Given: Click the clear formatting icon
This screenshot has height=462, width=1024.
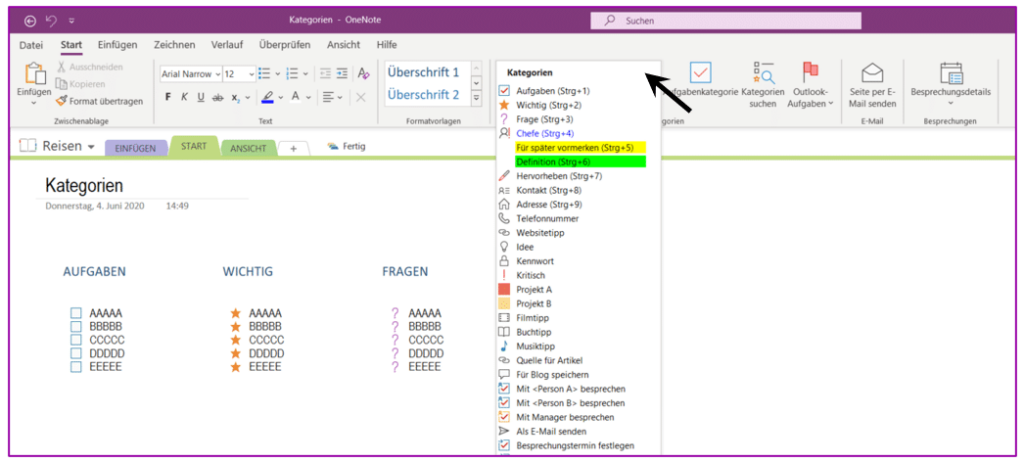Looking at the screenshot, I should (364, 74).
